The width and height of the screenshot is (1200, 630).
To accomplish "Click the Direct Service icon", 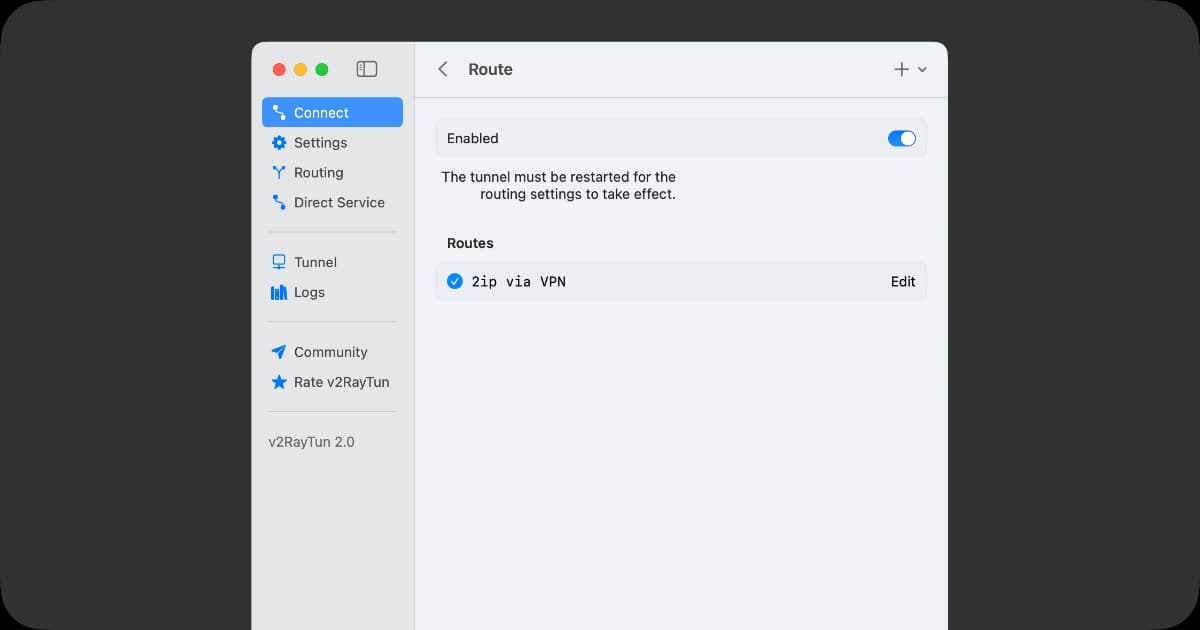I will pyautogui.click(x=279, y=203).
